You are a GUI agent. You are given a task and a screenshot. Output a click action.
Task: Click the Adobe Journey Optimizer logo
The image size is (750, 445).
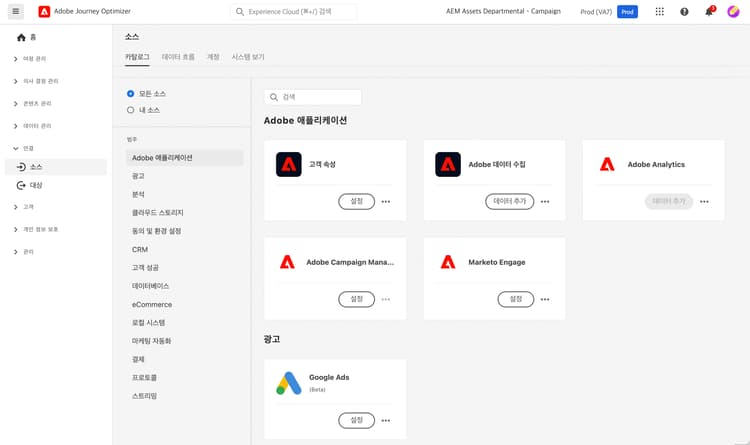(x=44, y=11)
